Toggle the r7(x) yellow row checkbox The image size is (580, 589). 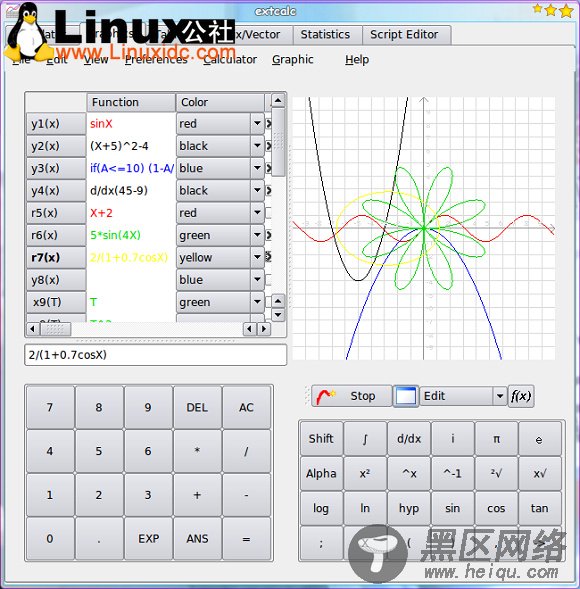(268, 257)
